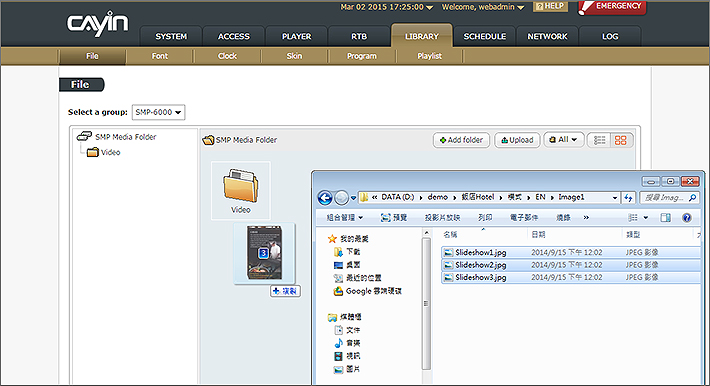The width and height of the screenshot is (710, 386).
Task: Select 桌面 desktop in navigation pane
Action: [347, 265]
